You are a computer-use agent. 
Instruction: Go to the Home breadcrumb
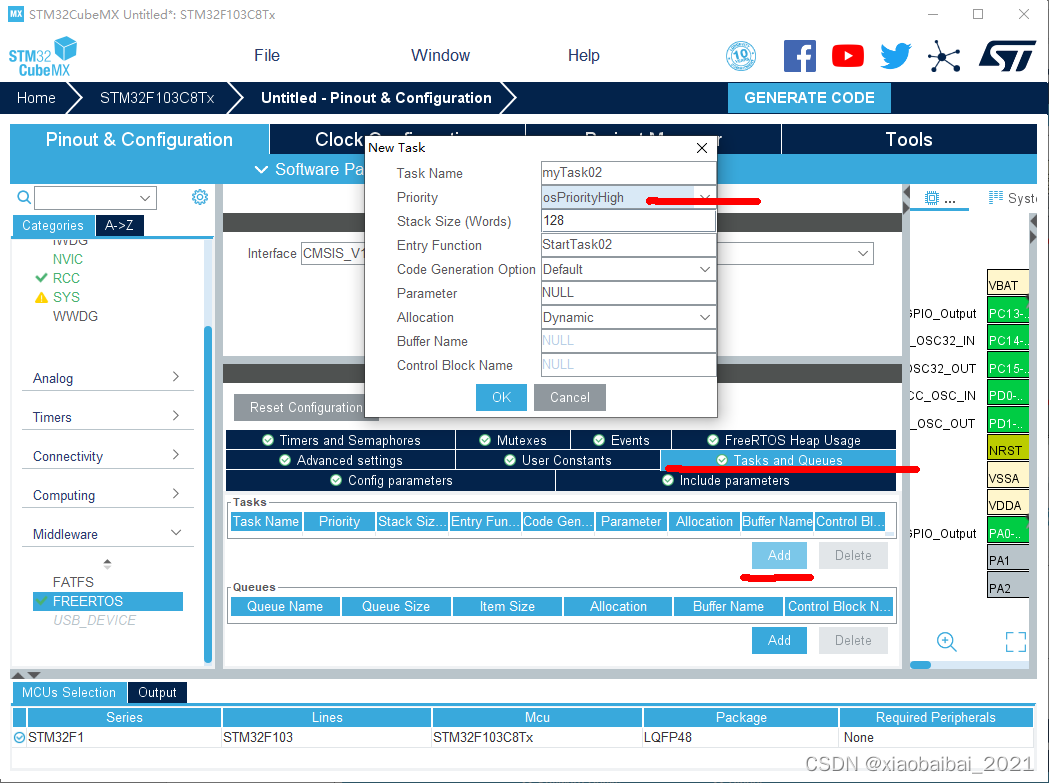[x=36, y=98]
